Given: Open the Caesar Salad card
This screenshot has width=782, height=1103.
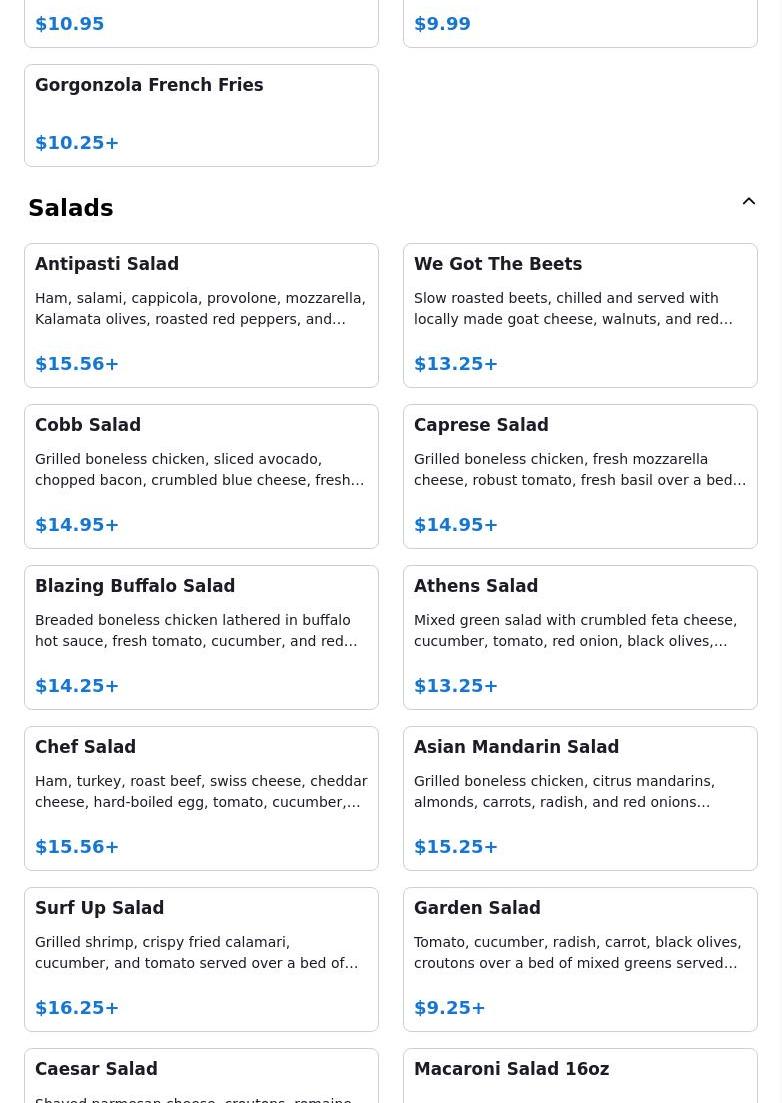Looking at the screenshot, I should [x=201, y=1076].
